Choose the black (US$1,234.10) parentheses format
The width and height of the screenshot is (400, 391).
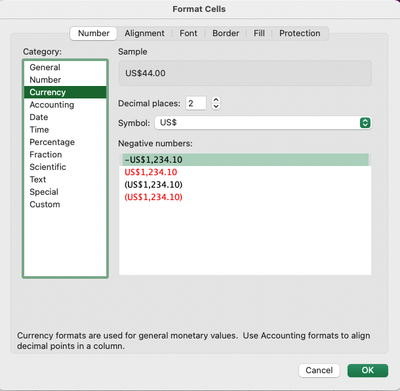[x=246, y=185]
